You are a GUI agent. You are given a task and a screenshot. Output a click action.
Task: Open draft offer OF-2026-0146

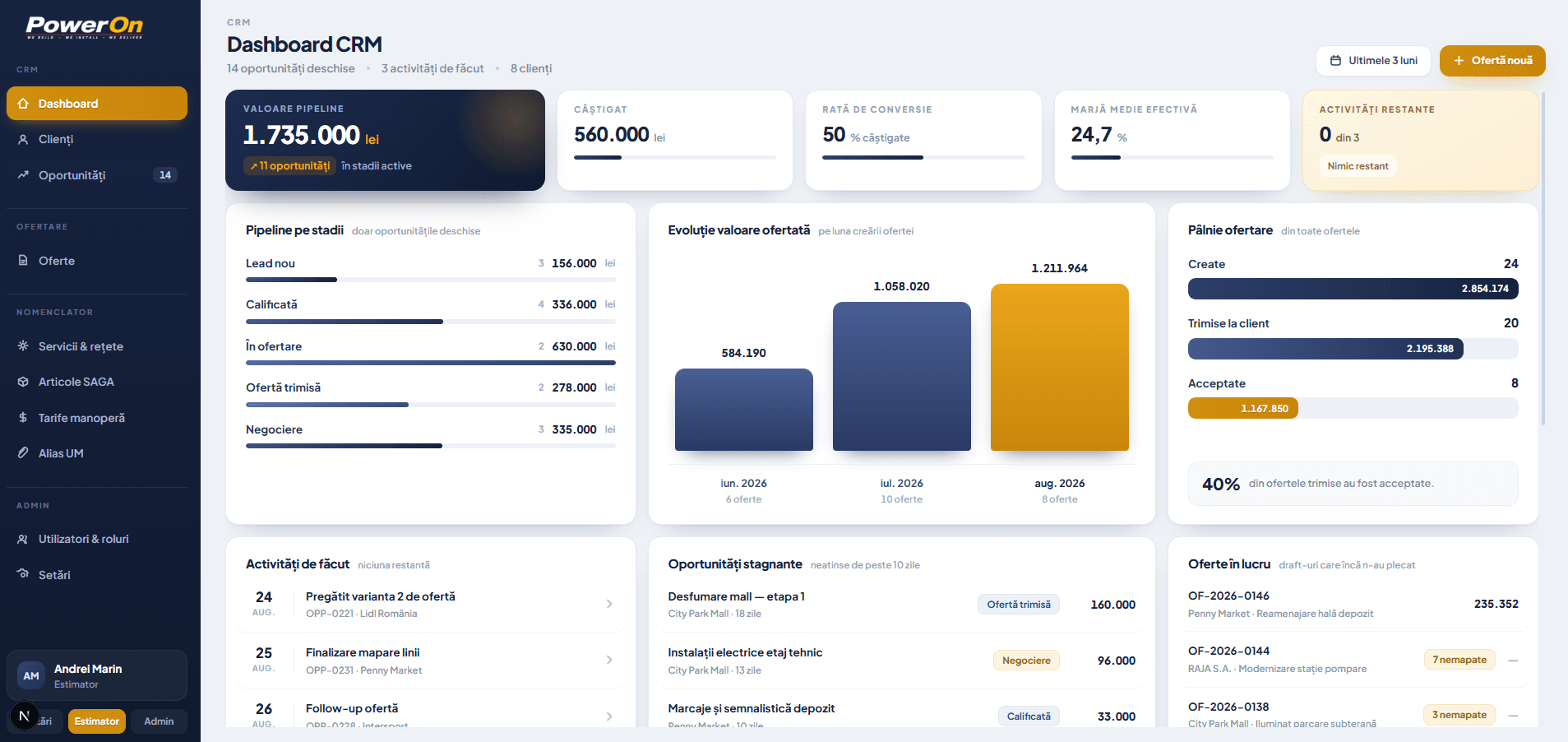pos(1353,604)
